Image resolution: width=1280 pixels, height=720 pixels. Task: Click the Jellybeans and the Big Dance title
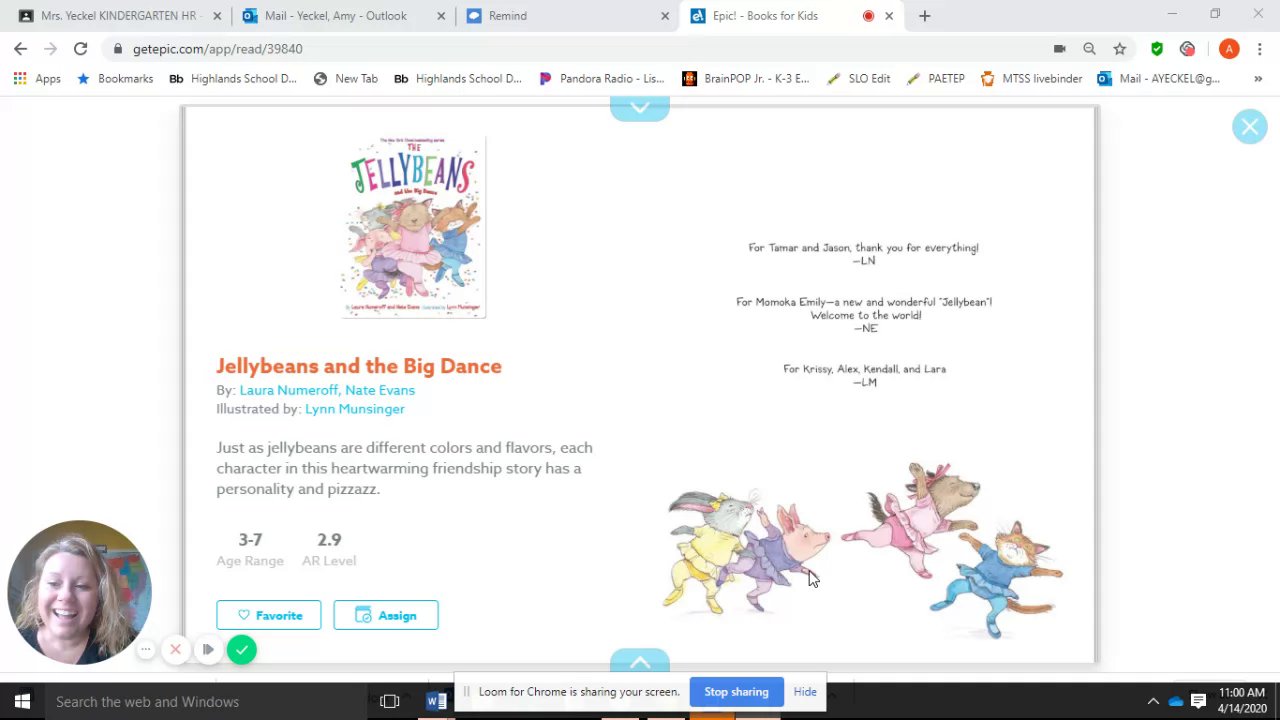click(x=359, y=366)
